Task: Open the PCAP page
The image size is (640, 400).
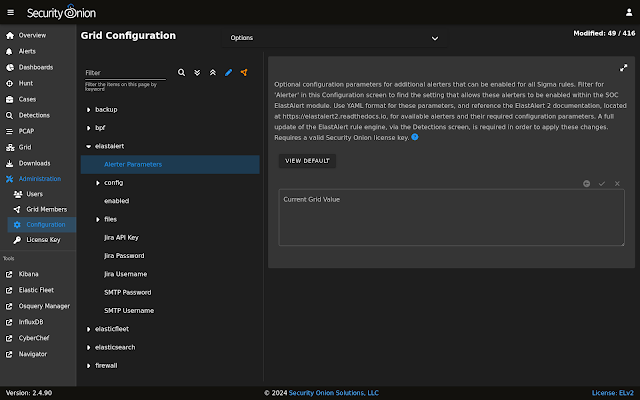Action: tap(38, 131)
